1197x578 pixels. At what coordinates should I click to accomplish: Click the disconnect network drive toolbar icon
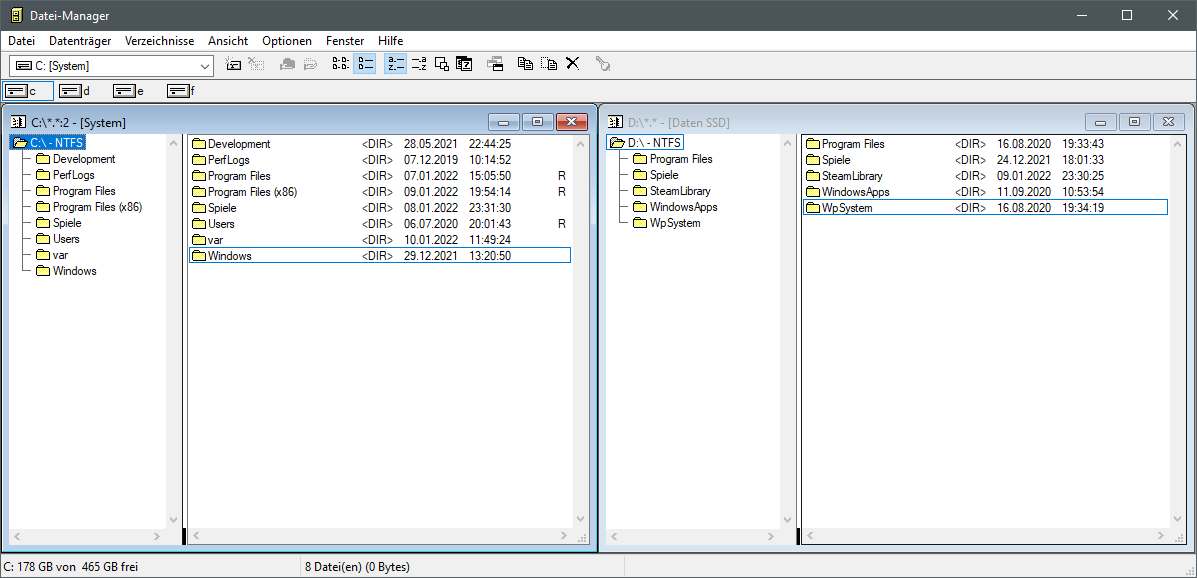click(x=256, y=64)
